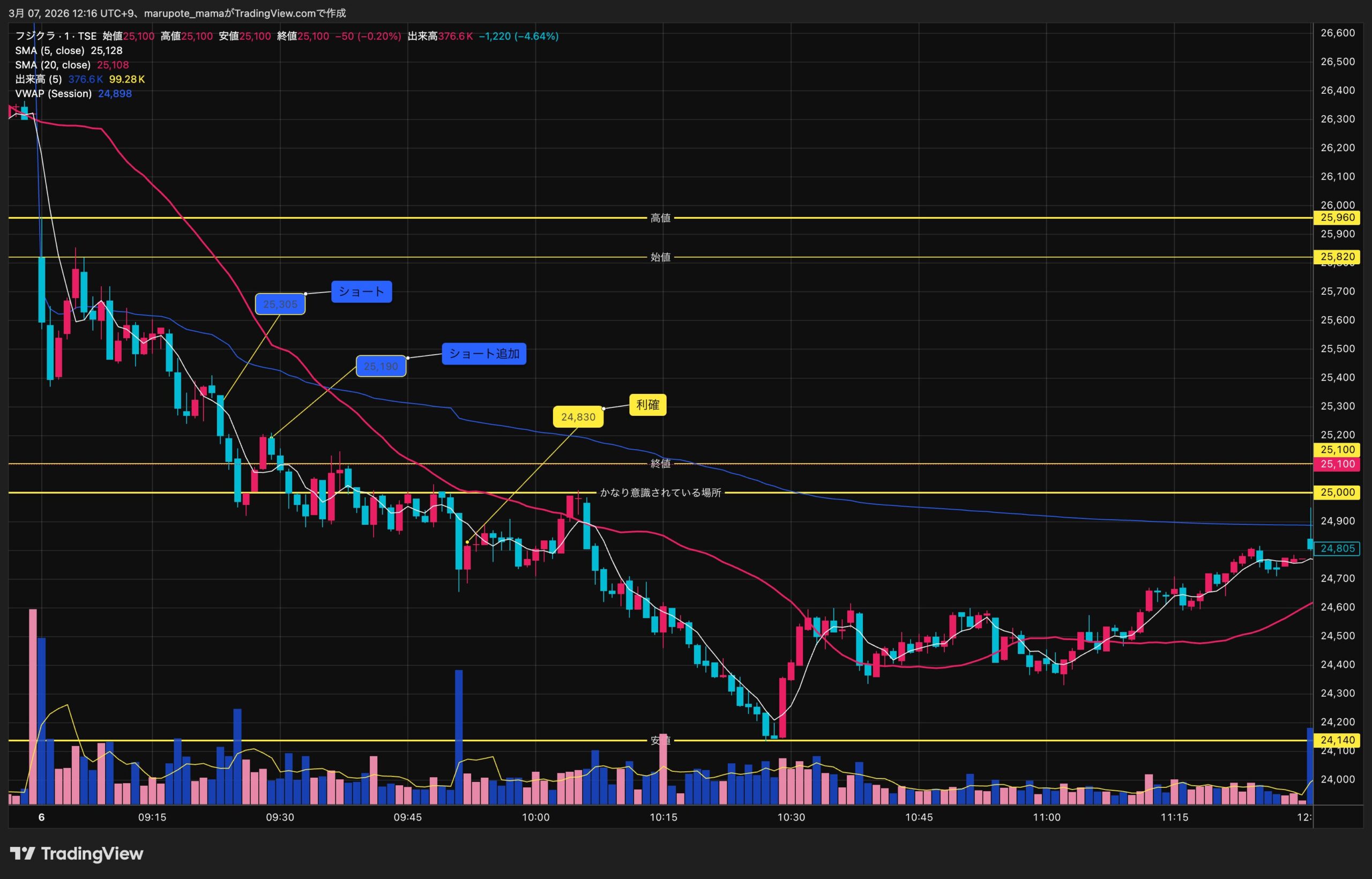Screen dimensions: 1372x879
Task: Select the かなり意識されている場所 line text
Action: [x=660, y=493]
